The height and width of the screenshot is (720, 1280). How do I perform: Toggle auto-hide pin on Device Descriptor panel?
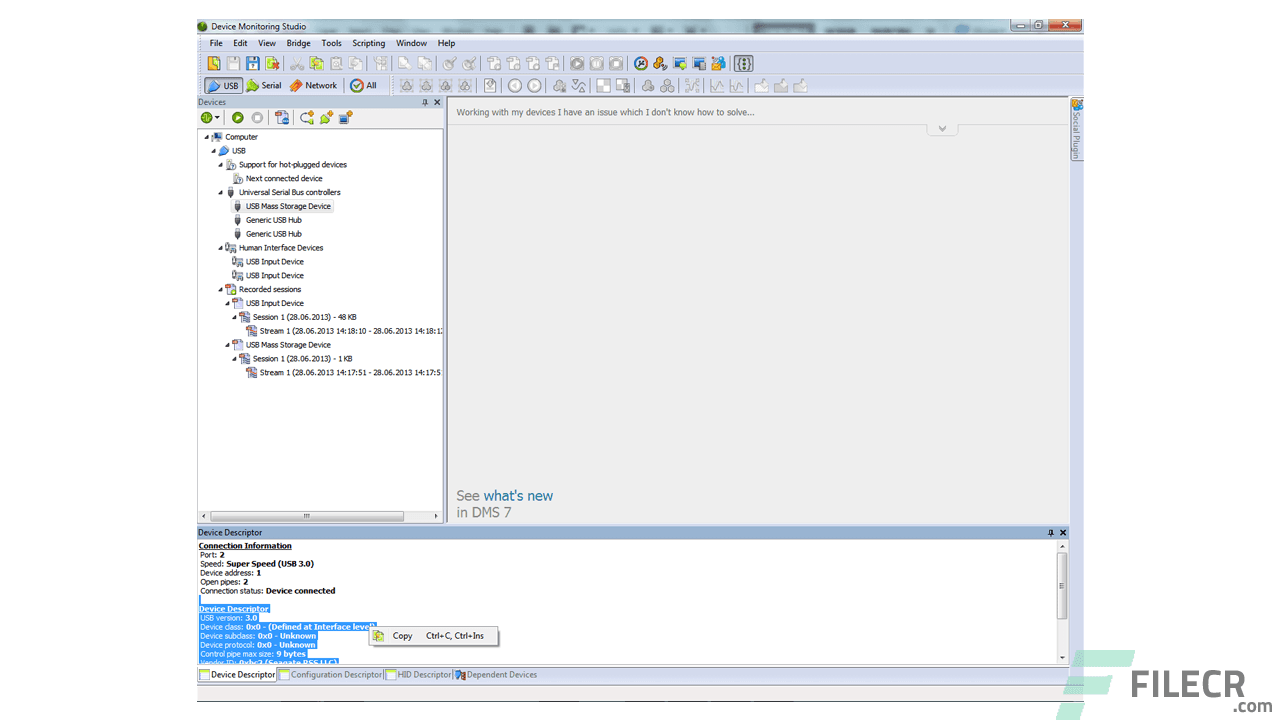pos(1053,532)
